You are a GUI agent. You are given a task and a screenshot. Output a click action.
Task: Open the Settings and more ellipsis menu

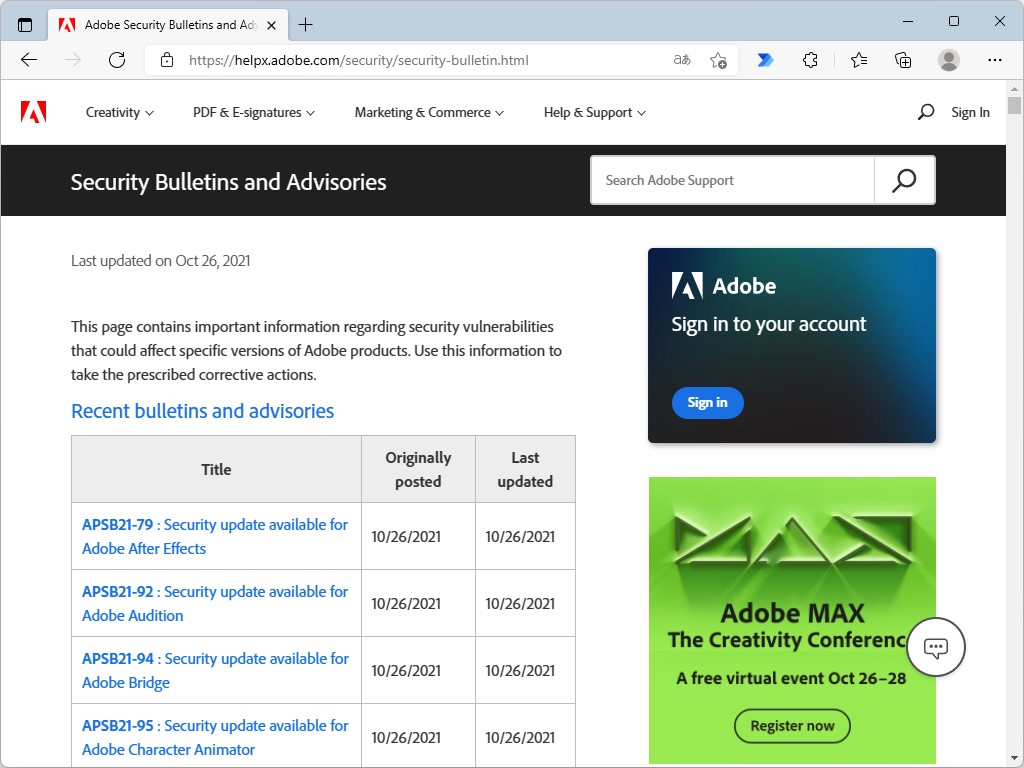995,60
